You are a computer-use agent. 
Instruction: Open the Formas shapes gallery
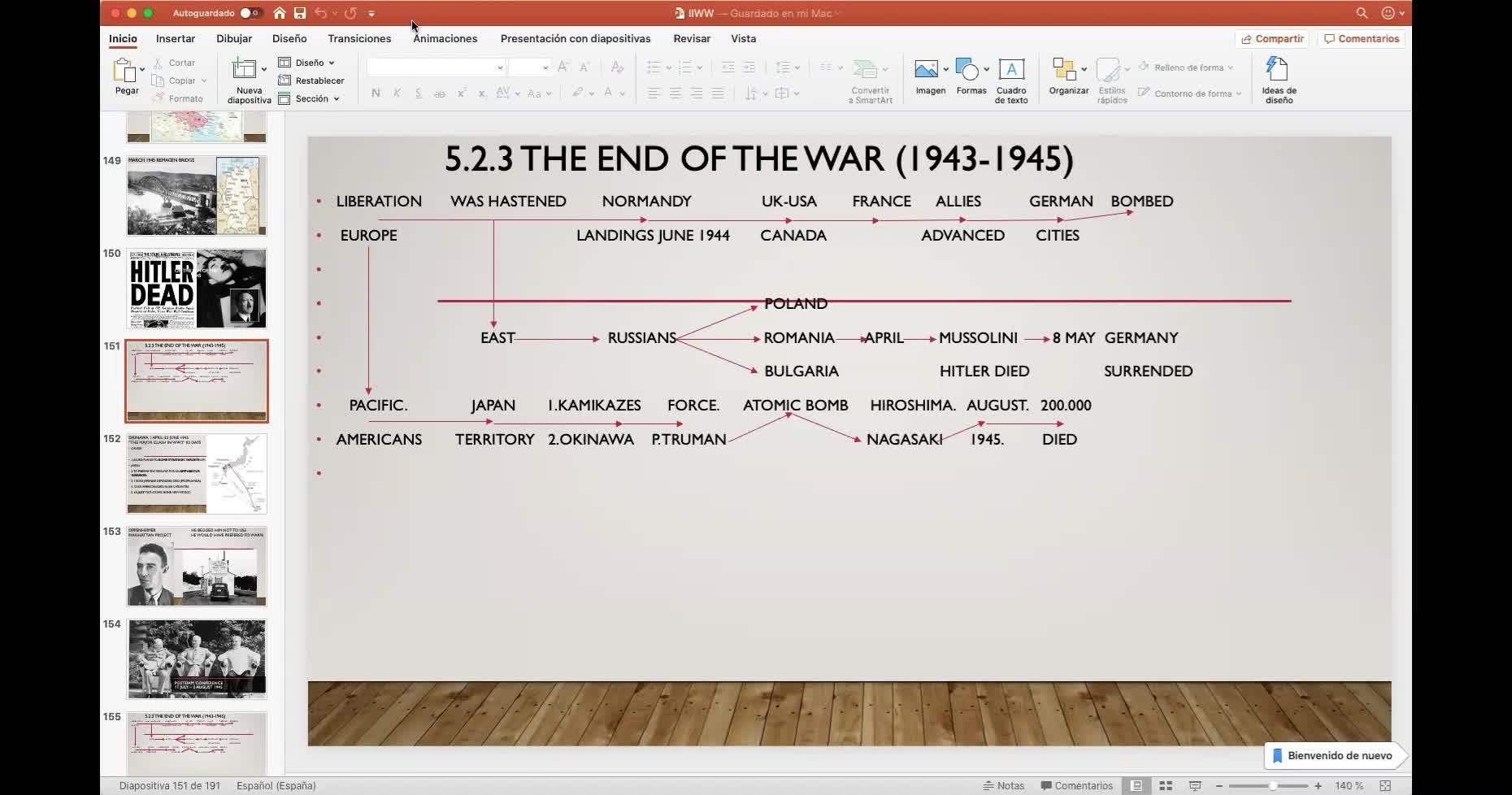pyautogui.click(x=967, y=69)
